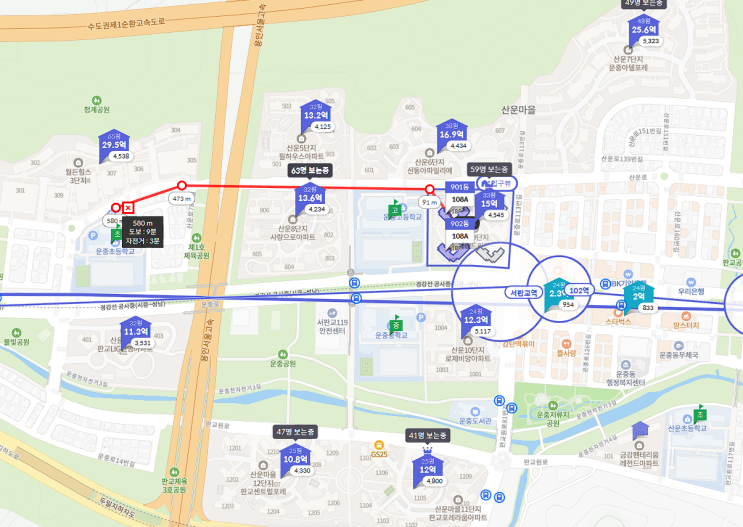743x527 pixels.
Task: Click the 서판교역 station label
Action: tap(524, 293)
